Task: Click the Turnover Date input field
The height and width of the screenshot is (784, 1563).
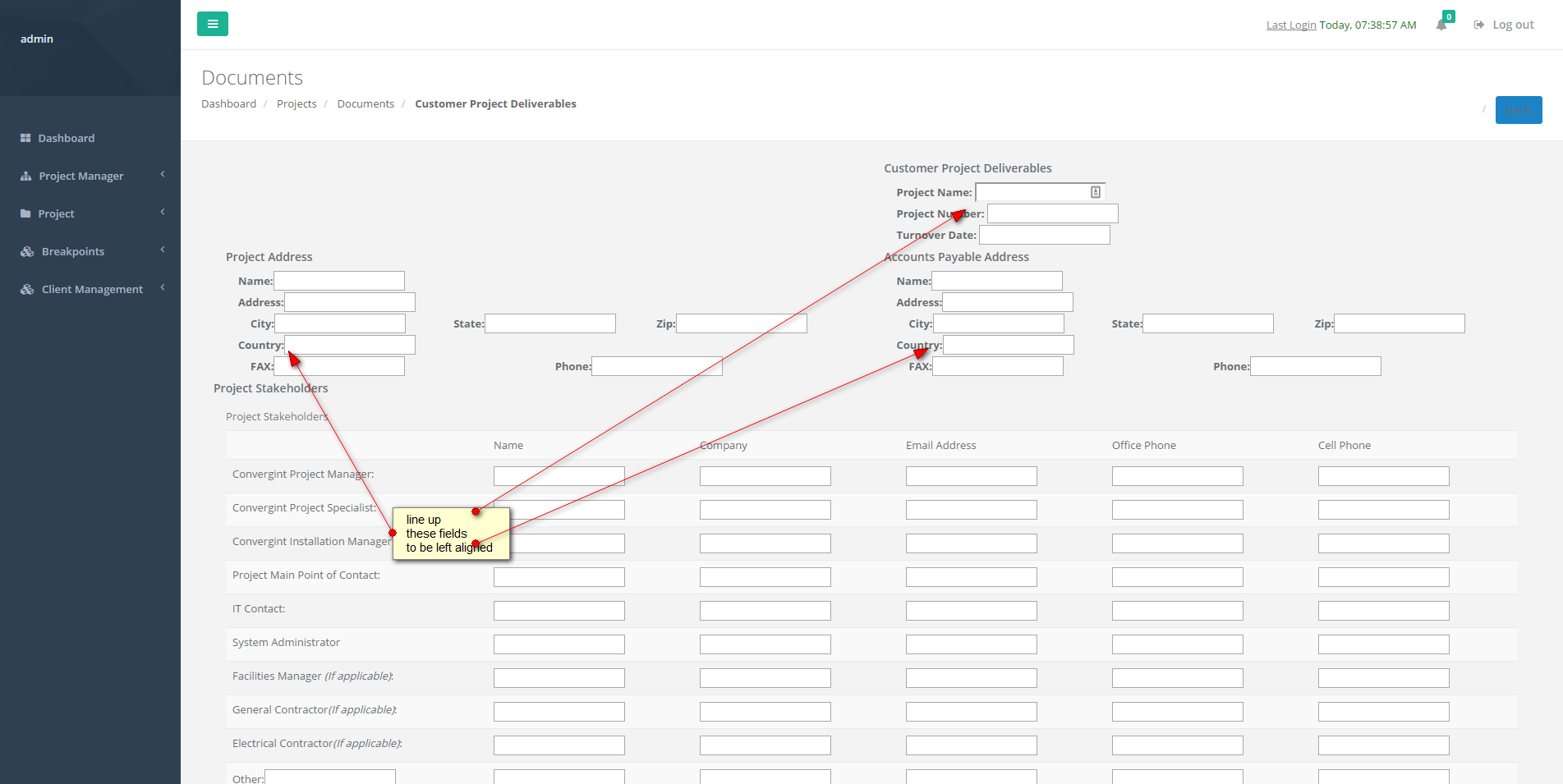Action: (1045, 235)
